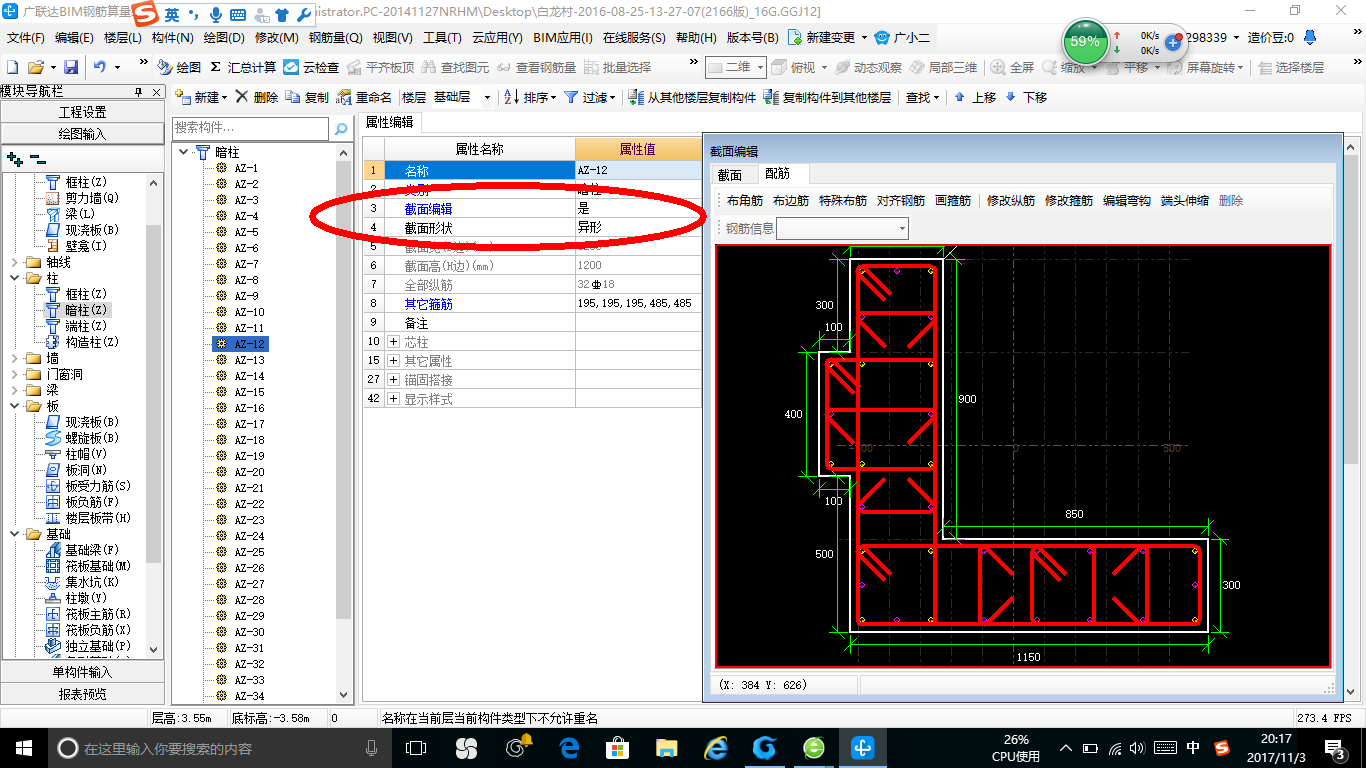Click the collapse-all minus icon in navigator
The image size is (1366, 768).
click(37, 158)
